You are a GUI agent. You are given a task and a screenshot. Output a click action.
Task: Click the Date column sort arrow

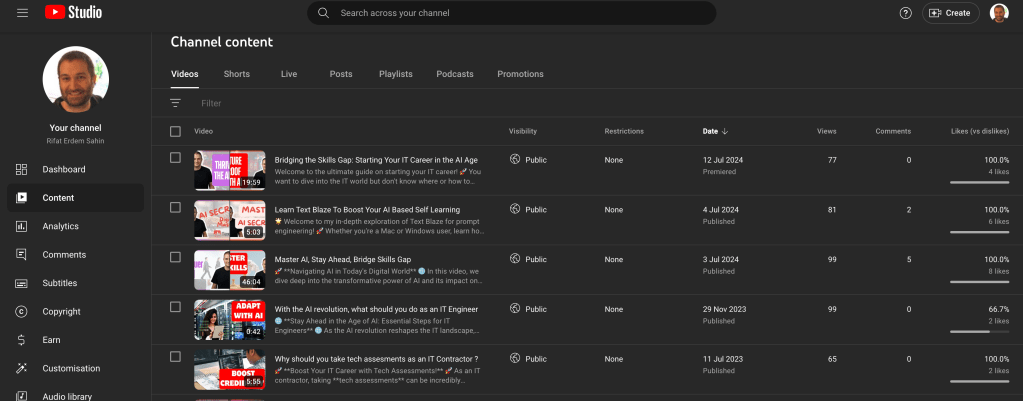[x=725, y=131]
